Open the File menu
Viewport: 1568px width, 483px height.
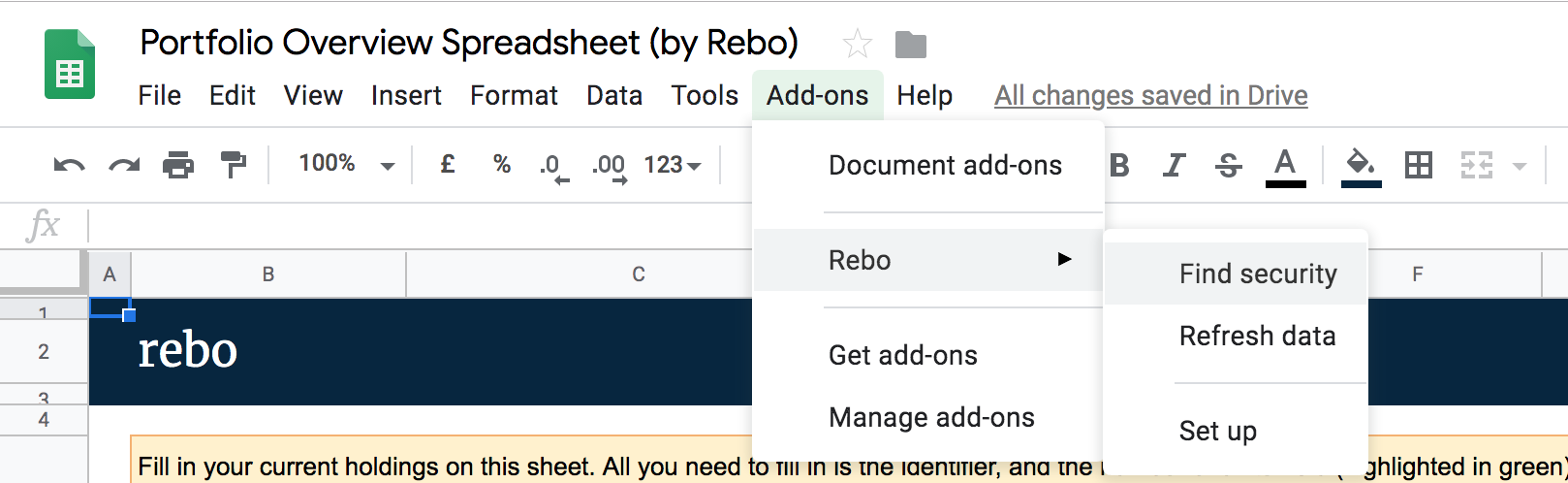160,95
